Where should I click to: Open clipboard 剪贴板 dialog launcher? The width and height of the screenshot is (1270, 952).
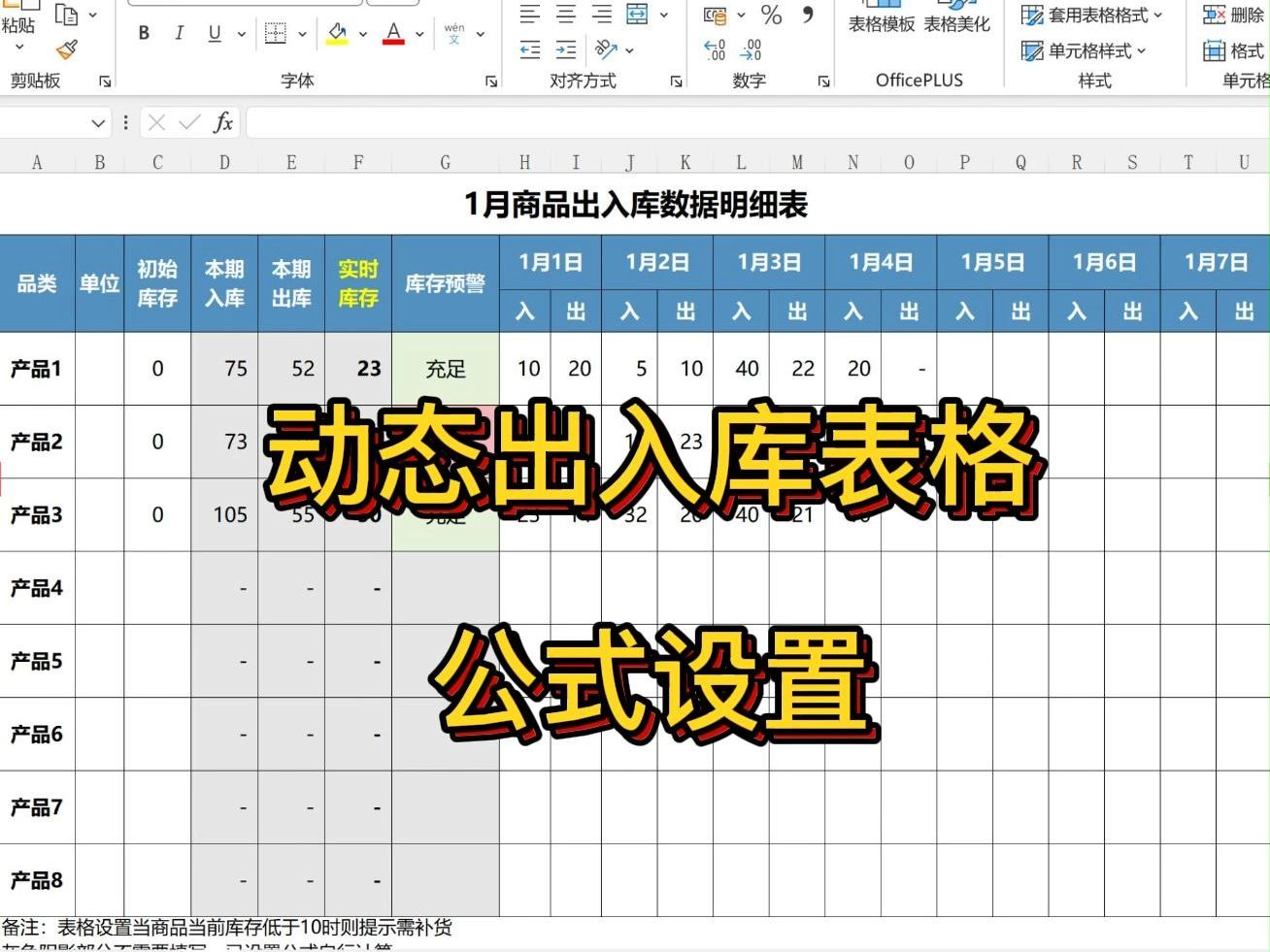(105, 82)
